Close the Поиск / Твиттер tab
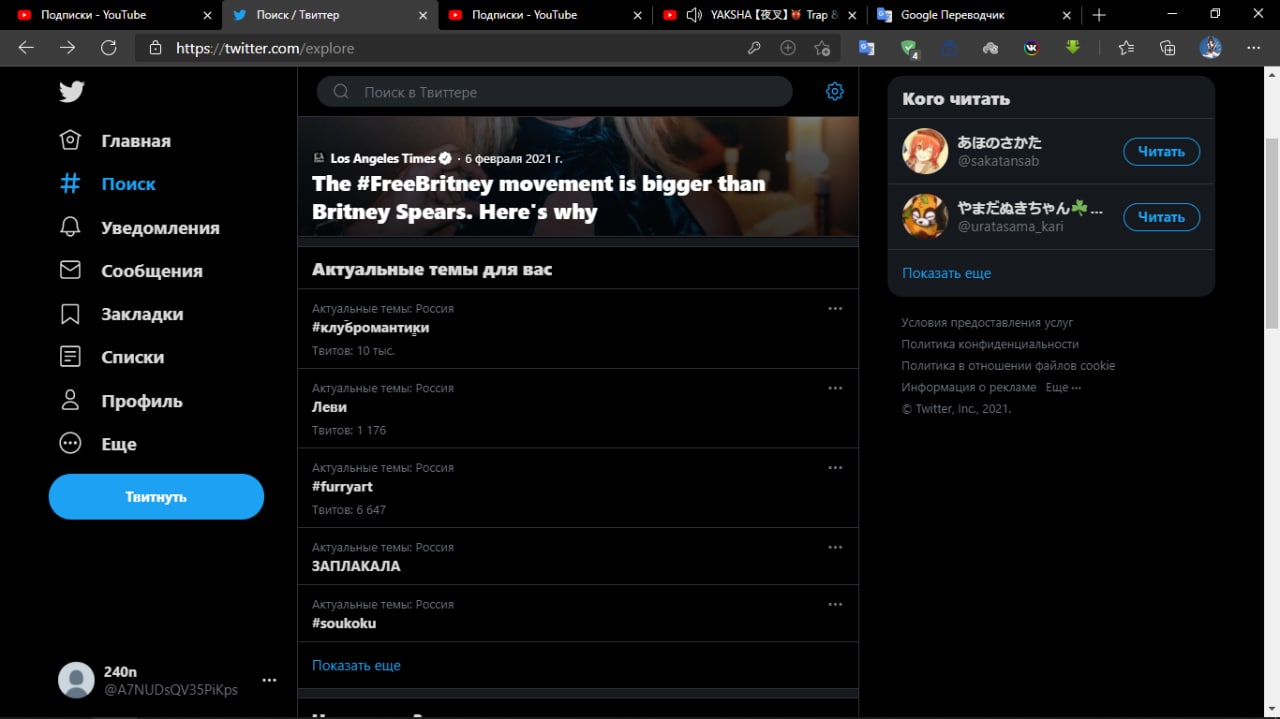Viewport: 1280px width, 719px height. [x=423, y=15]
